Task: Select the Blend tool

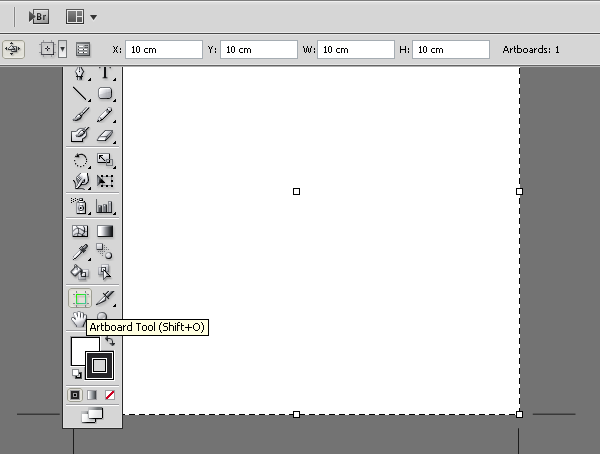Action: tap(105, 252)
